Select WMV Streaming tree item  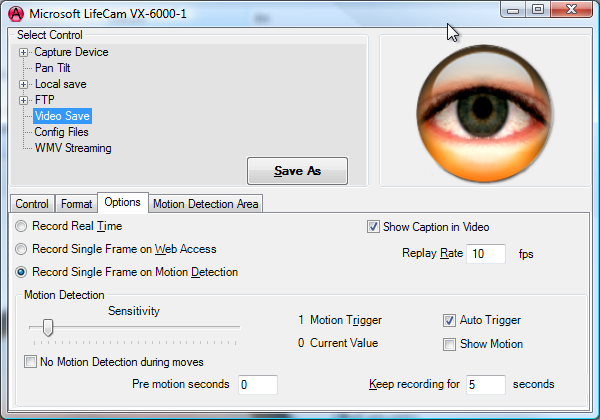[x=72, y=148]
